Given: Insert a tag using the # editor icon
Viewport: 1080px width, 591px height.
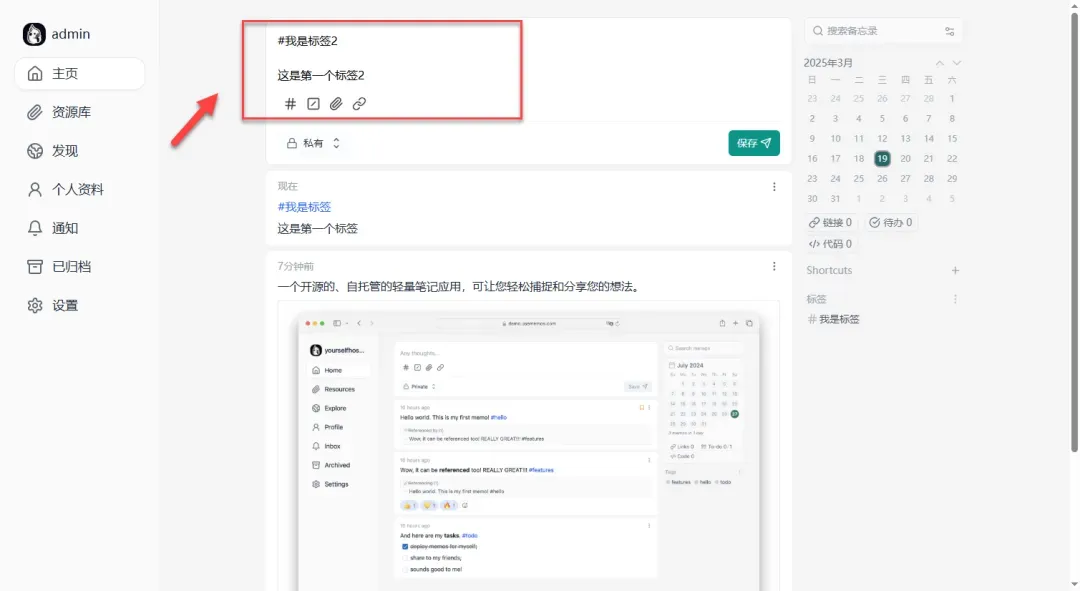Looking at the screenshot, I should (289, 103).
